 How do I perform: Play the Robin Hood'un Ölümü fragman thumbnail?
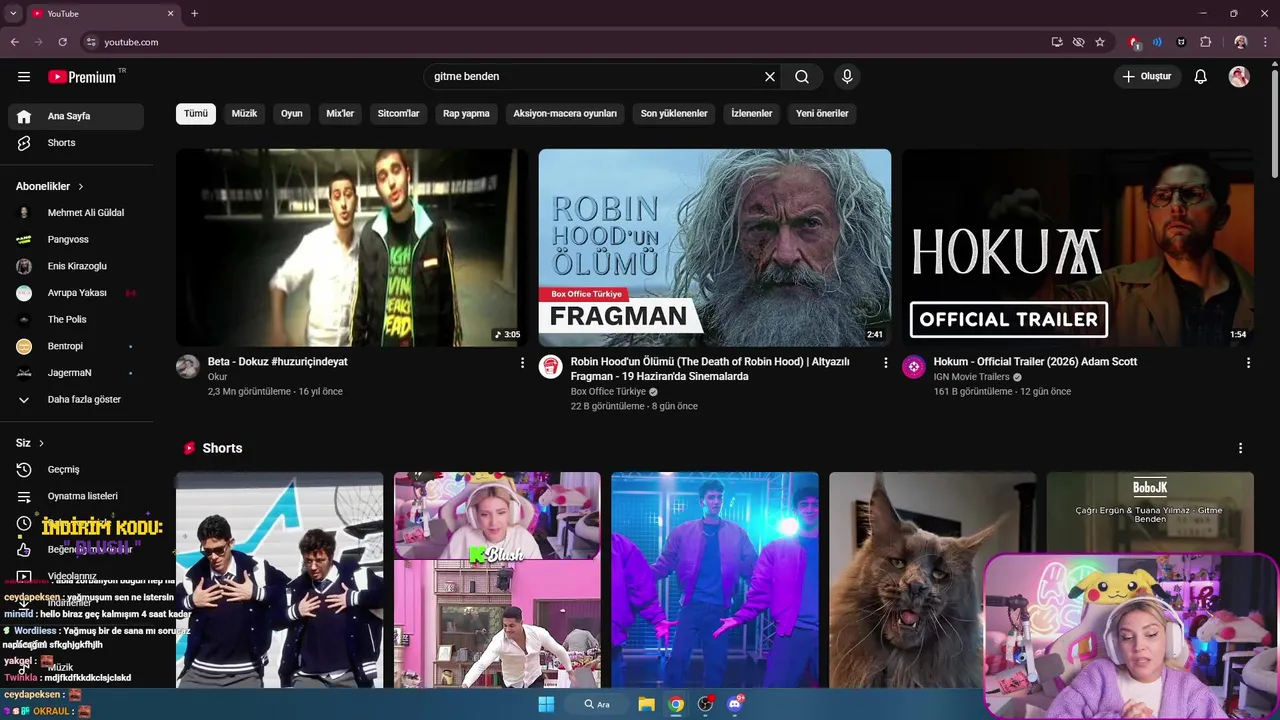[715, 248]
